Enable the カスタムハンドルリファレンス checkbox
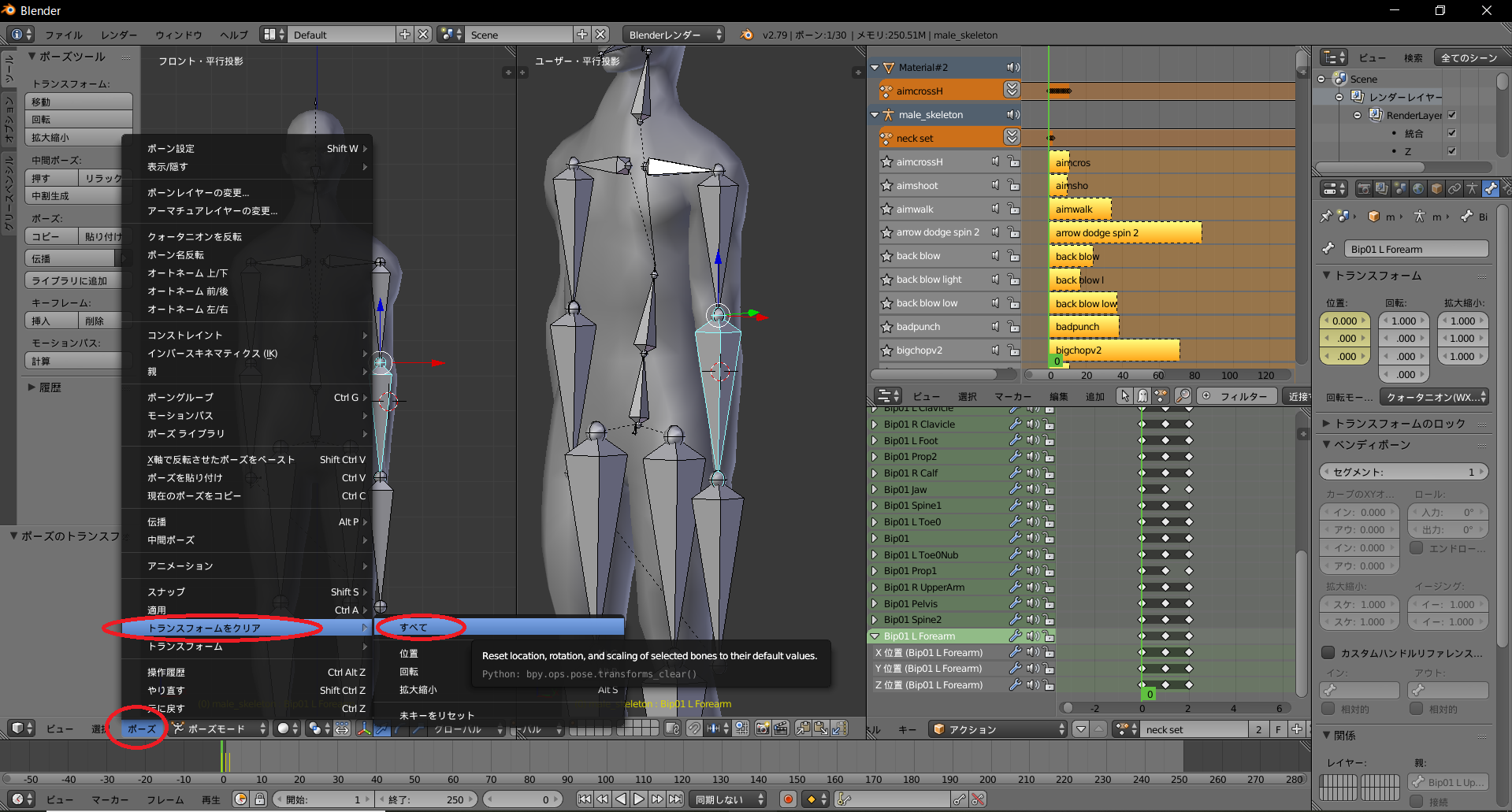1512x812 pixels. tap(1328, 653)
